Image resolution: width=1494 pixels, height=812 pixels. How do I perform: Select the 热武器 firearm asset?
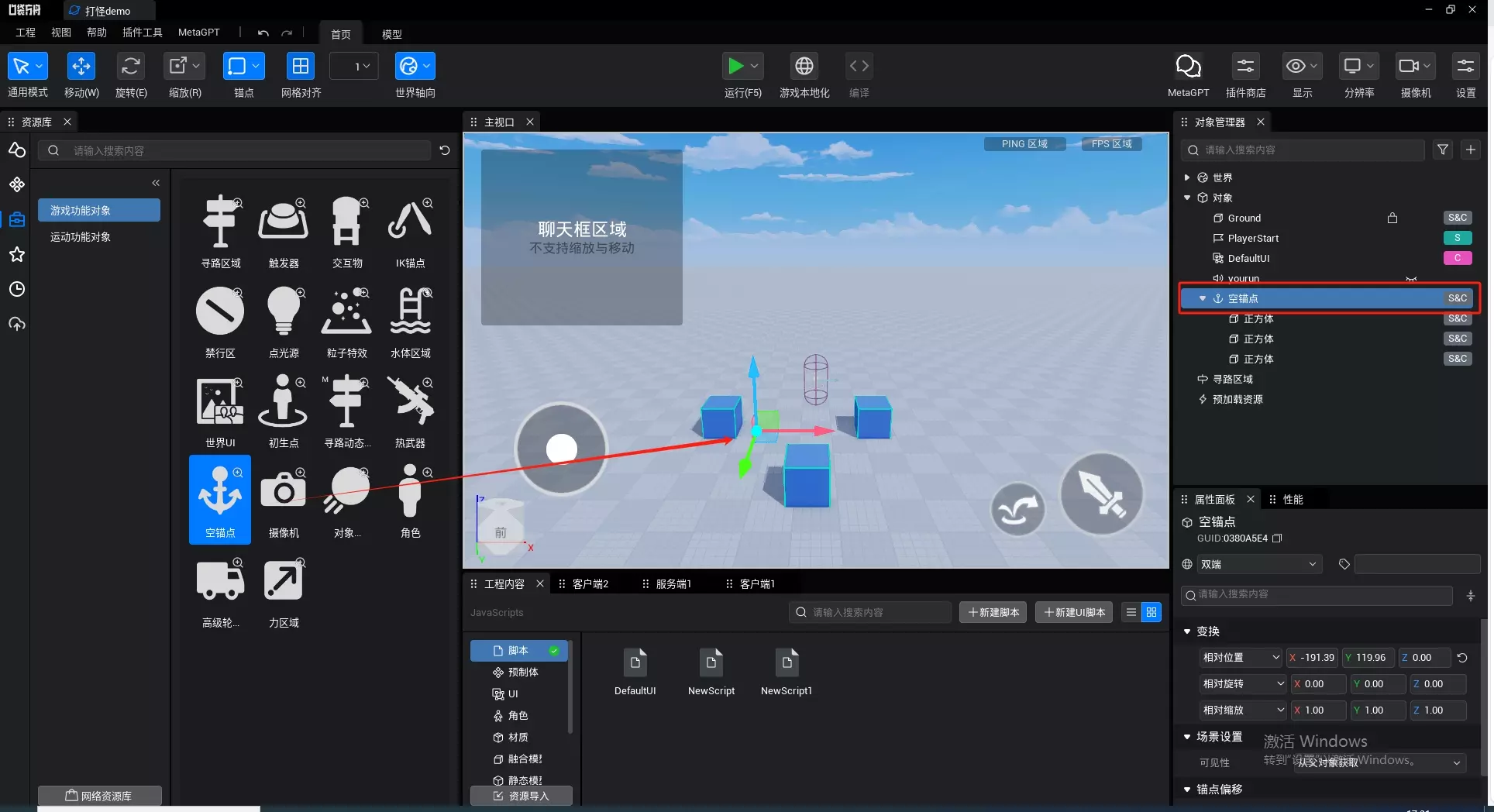click(x=410, y=411)
